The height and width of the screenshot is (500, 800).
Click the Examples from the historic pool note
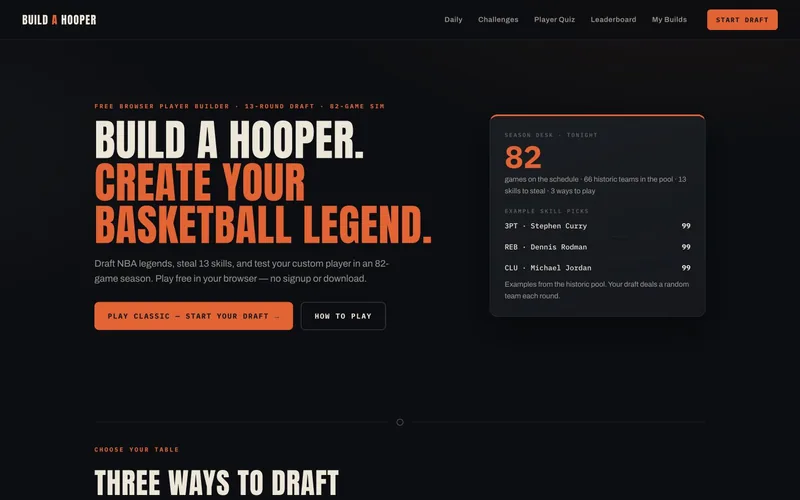pos(596,290)
